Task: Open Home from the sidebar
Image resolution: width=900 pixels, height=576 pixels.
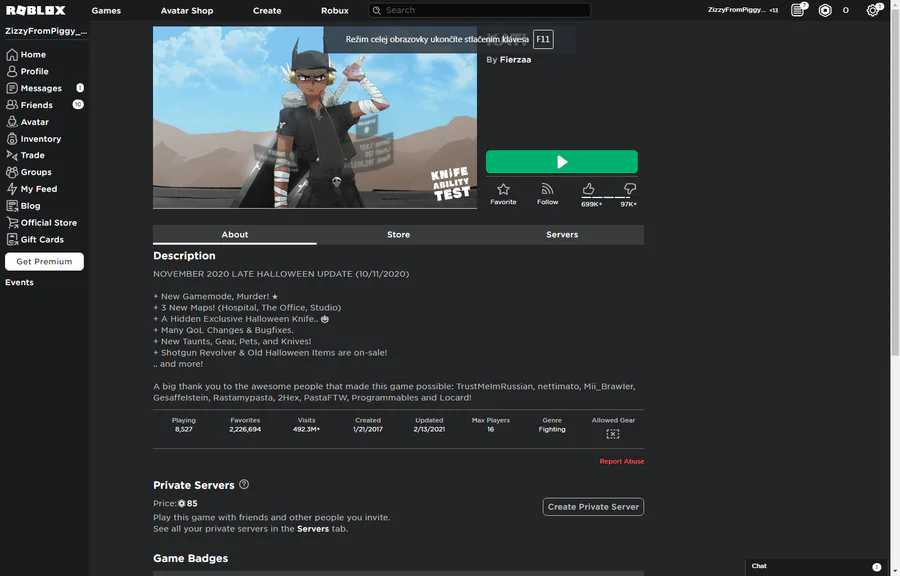Action: tap(26, 55)
